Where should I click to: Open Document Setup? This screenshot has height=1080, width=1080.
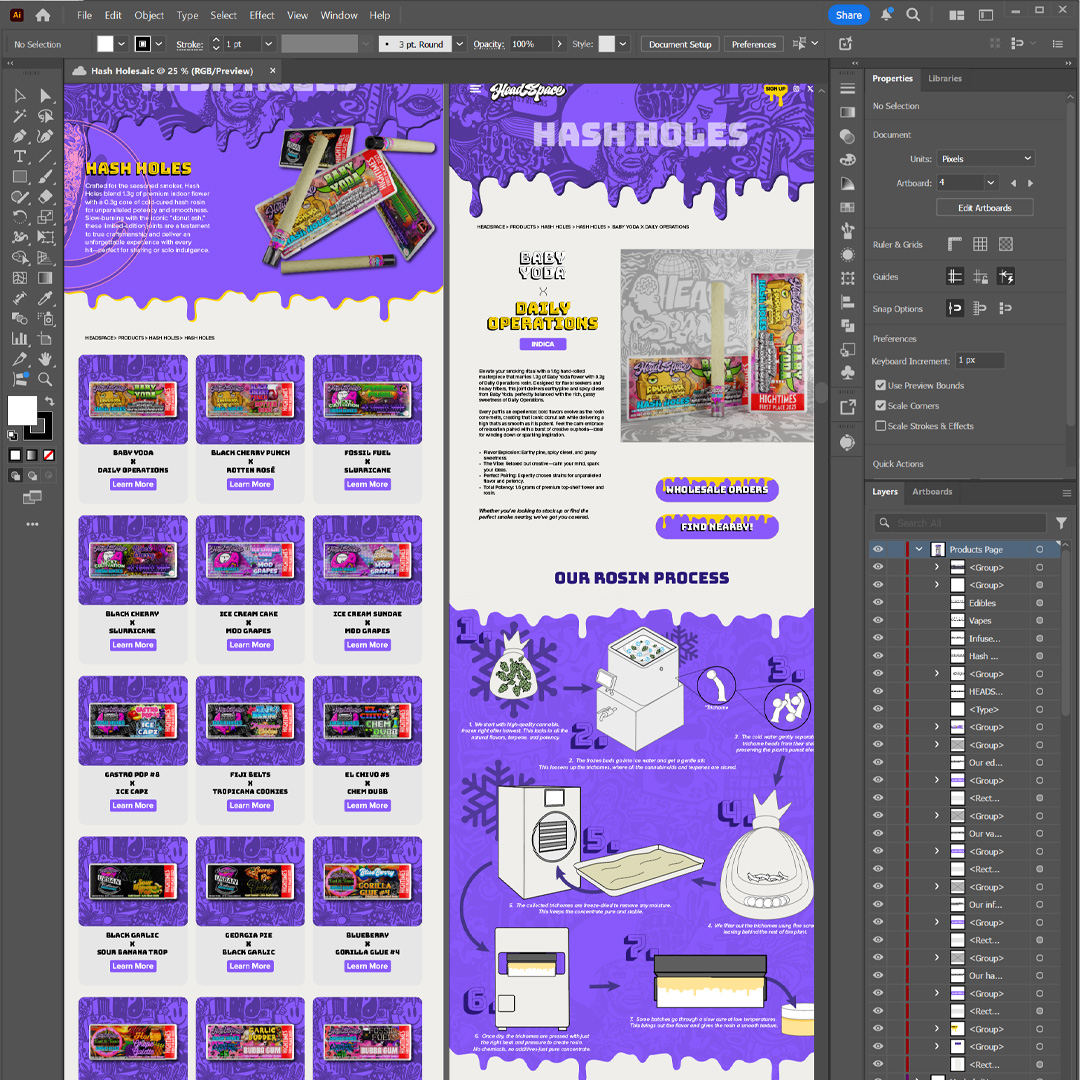680,44
